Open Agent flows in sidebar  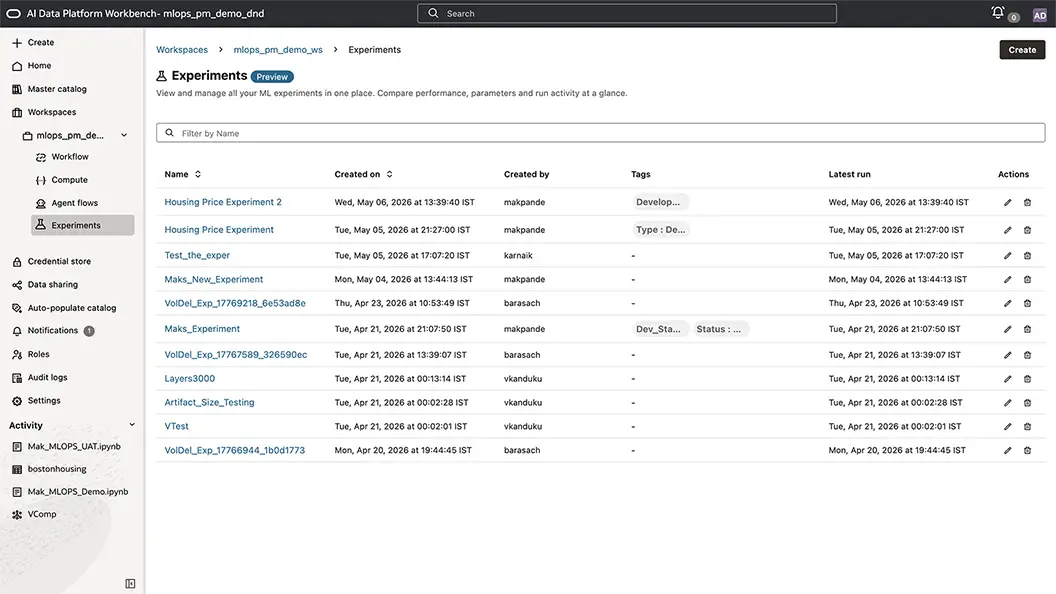click(x=67, y=203)
